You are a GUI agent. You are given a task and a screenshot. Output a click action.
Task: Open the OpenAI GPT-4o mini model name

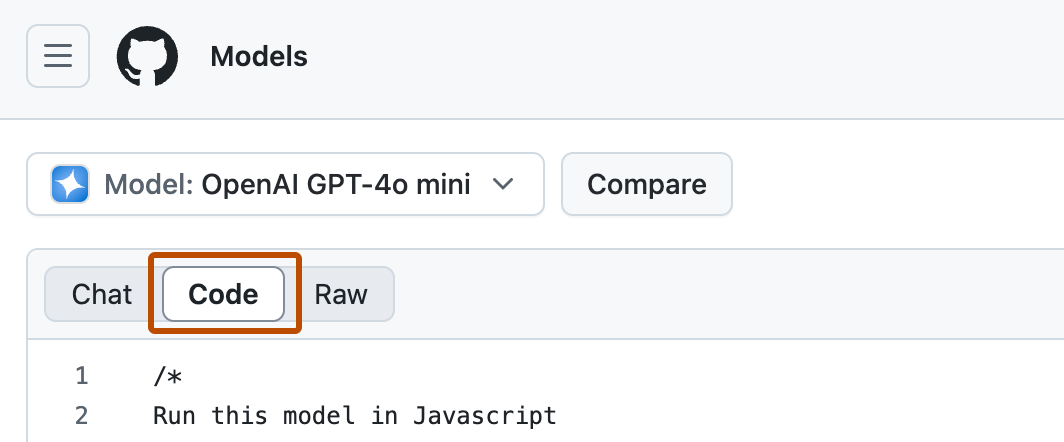point(336,184)
